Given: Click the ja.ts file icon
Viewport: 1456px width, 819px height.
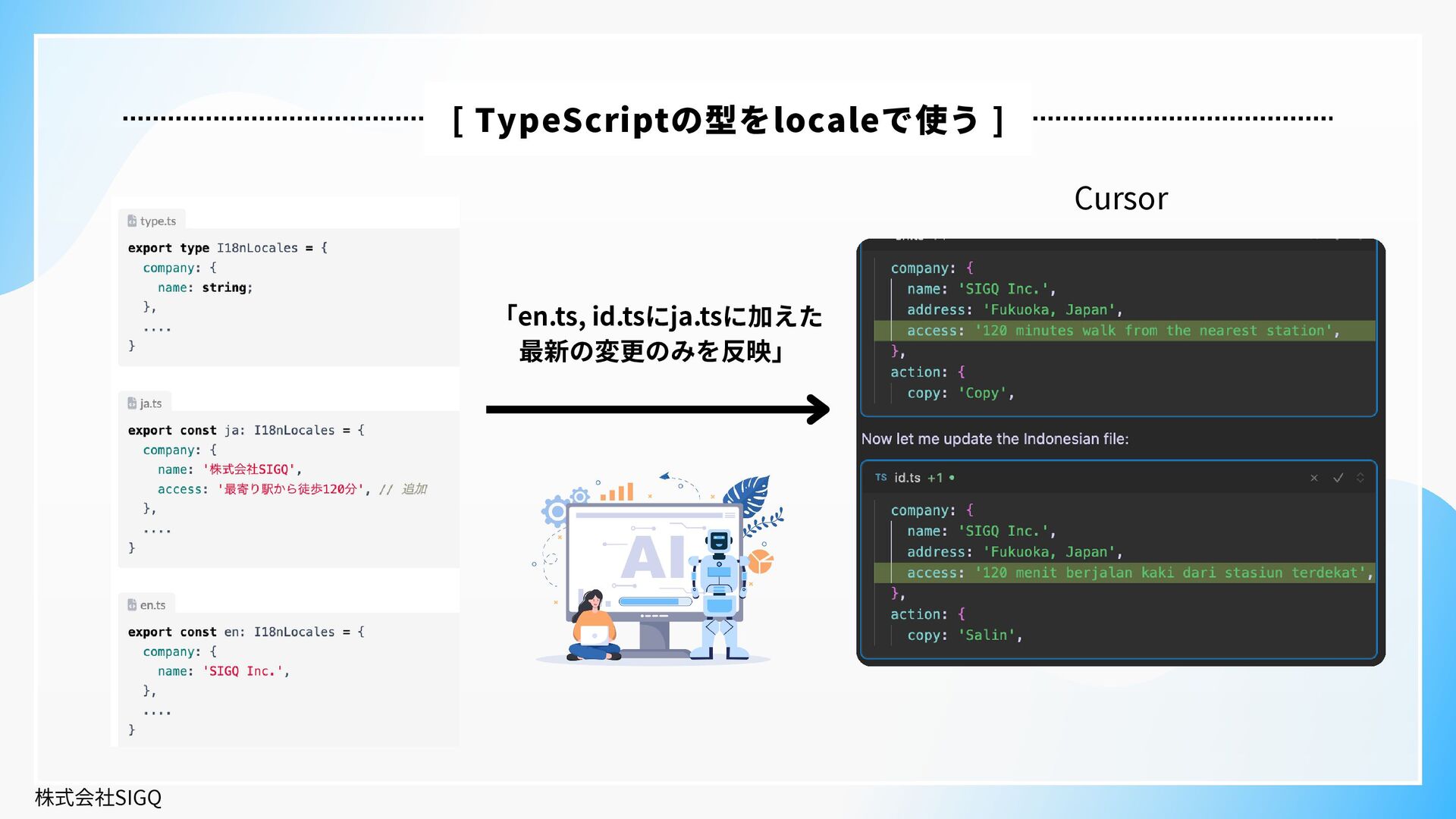Looking at the screenshot, I should click(x=132, y=403).
